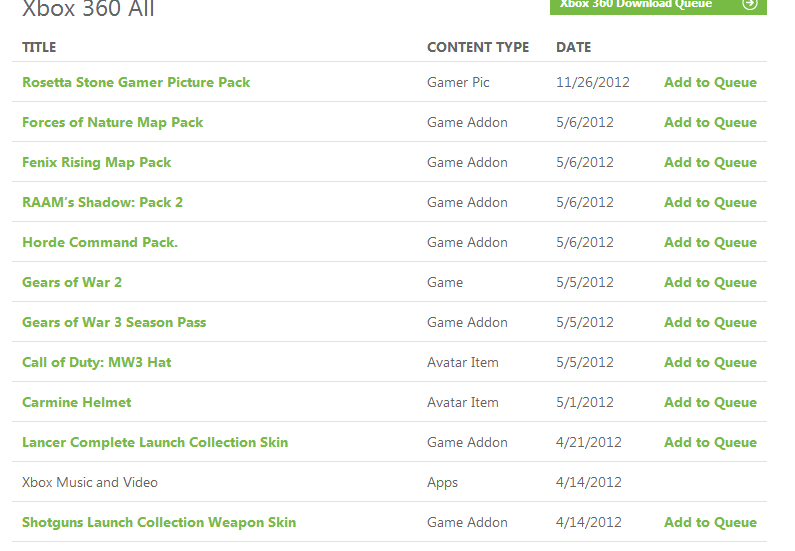
Task: Open Rosetta Stone Gamer Picture Pack
Action: pyautogui.click(x=136, y=82)
